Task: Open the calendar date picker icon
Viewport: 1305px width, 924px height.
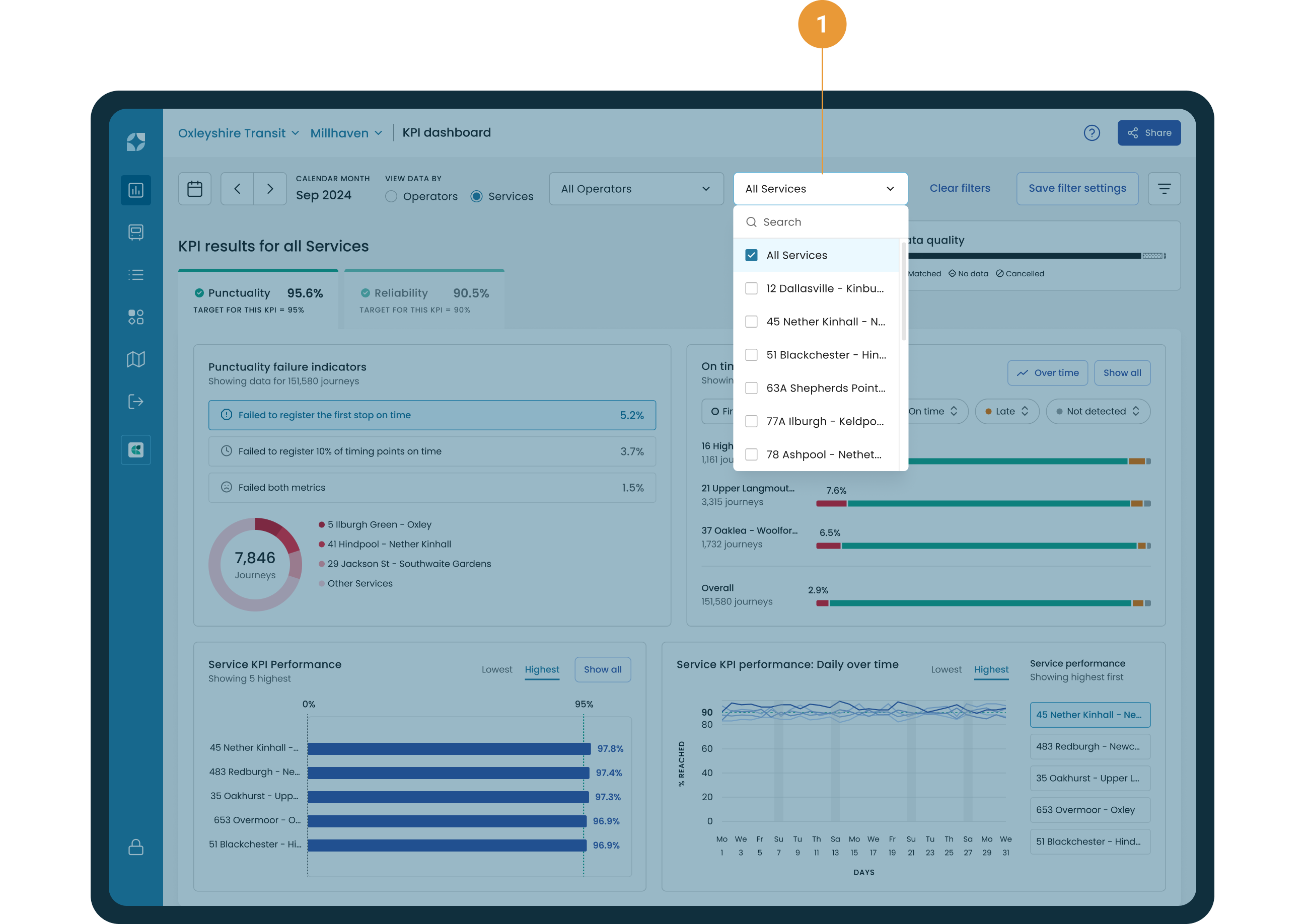Action: [195, 189]
